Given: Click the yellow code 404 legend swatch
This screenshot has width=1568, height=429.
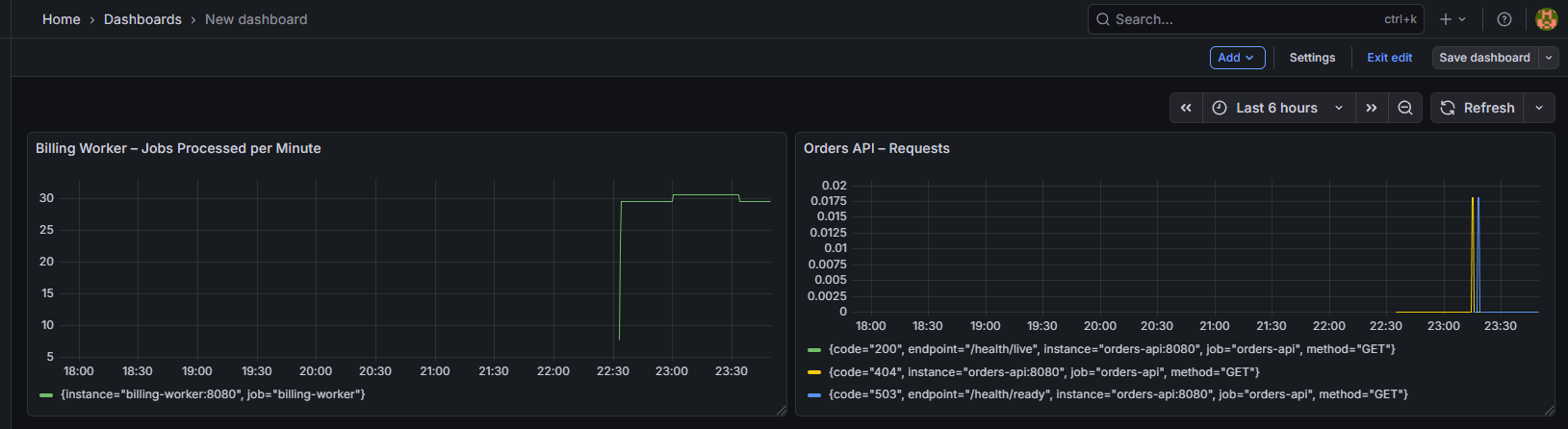Looking at the screenshot, I should point(814,372).
